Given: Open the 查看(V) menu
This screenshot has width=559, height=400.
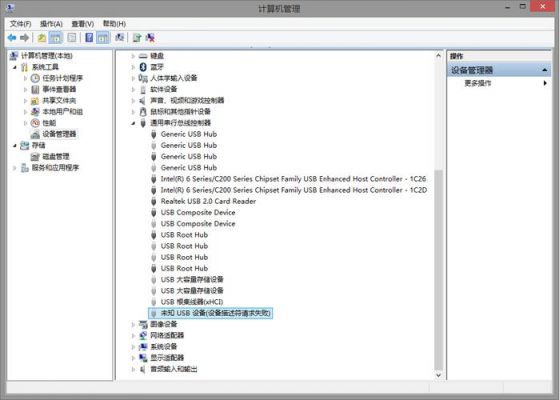Looking at the screenshot, I should point(83,24).
